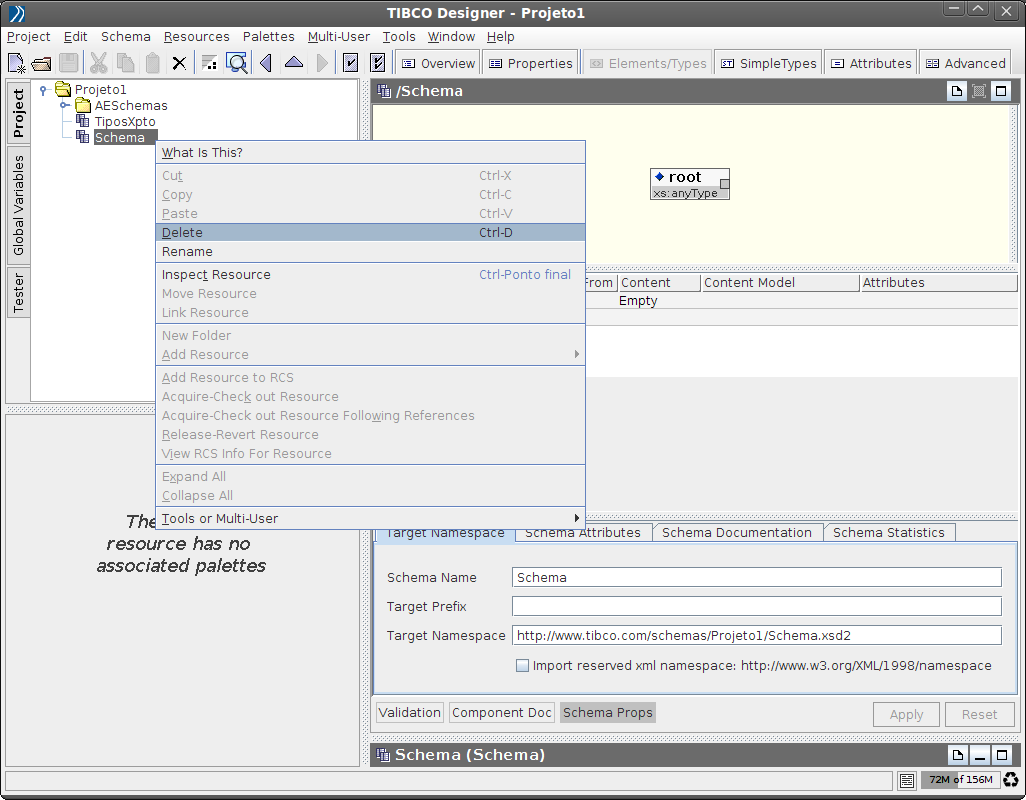Image resolution: width=1026 pixels, height=800 pixels.
Task: Click the new project toolbar icon
Action: click(x=17, y=63)
